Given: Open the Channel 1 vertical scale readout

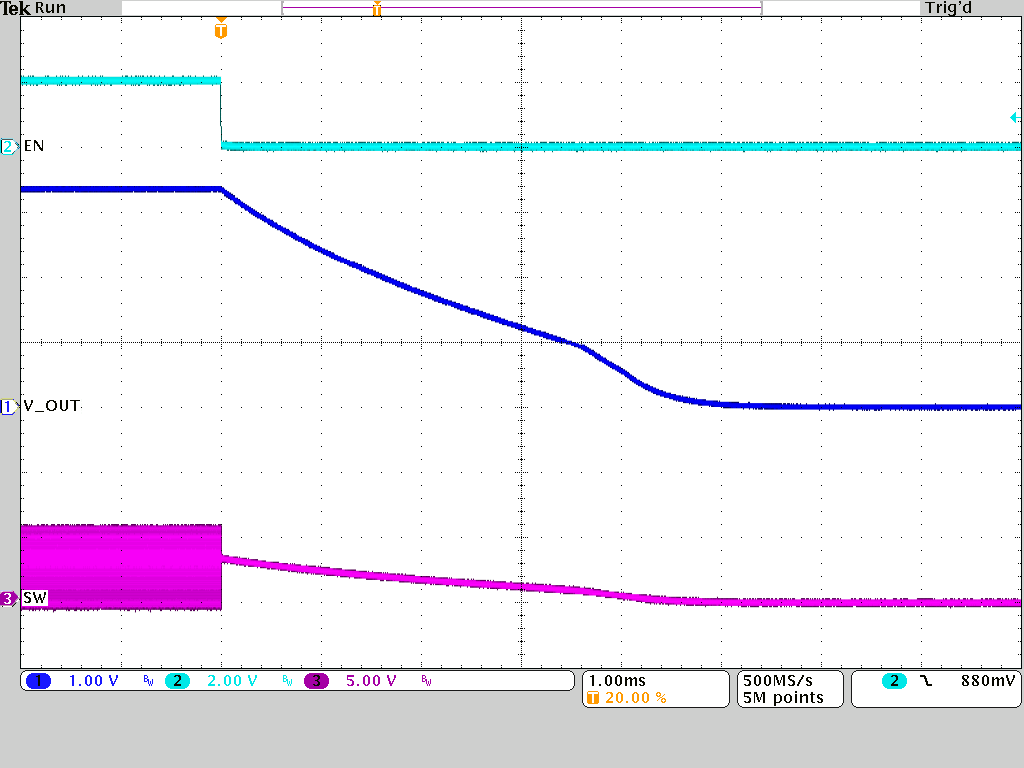Looking at the screenshot, I should 90,681.
